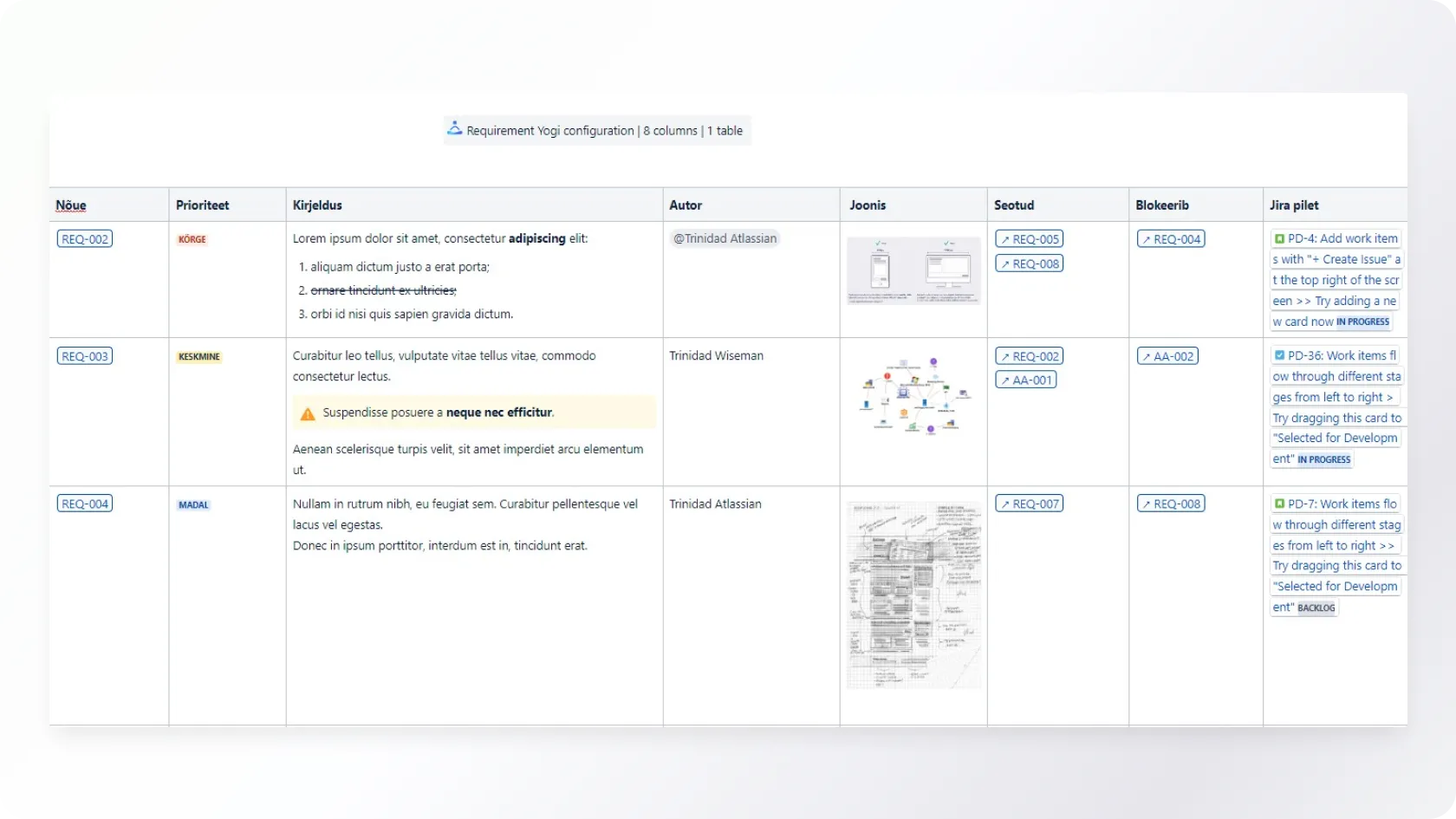Click the green story icon for PD-7
This screenshot has width=1456, height=819.
click(x=1279, y=504)
